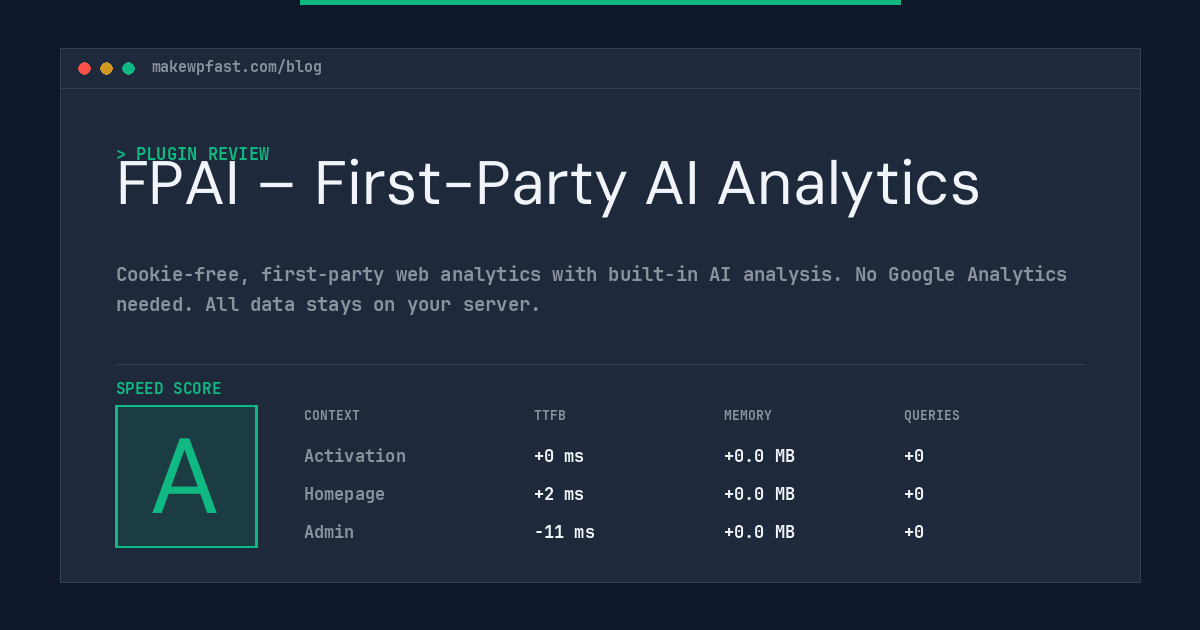Select the Homepage row label
The width and height of the screenshot is (1200, 630).
(344, 494)
